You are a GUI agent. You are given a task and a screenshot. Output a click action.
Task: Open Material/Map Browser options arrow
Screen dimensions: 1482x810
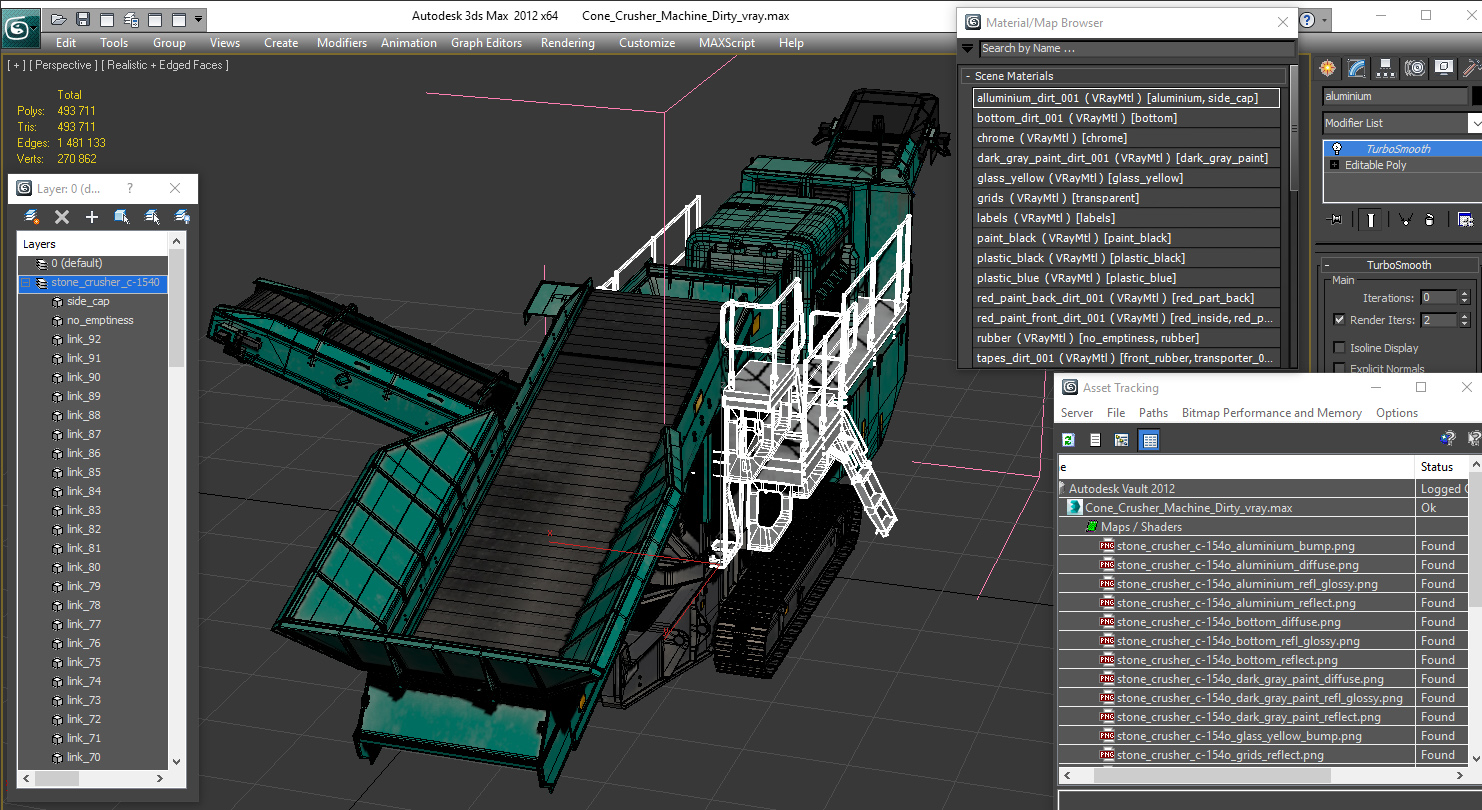coord(967,48)
